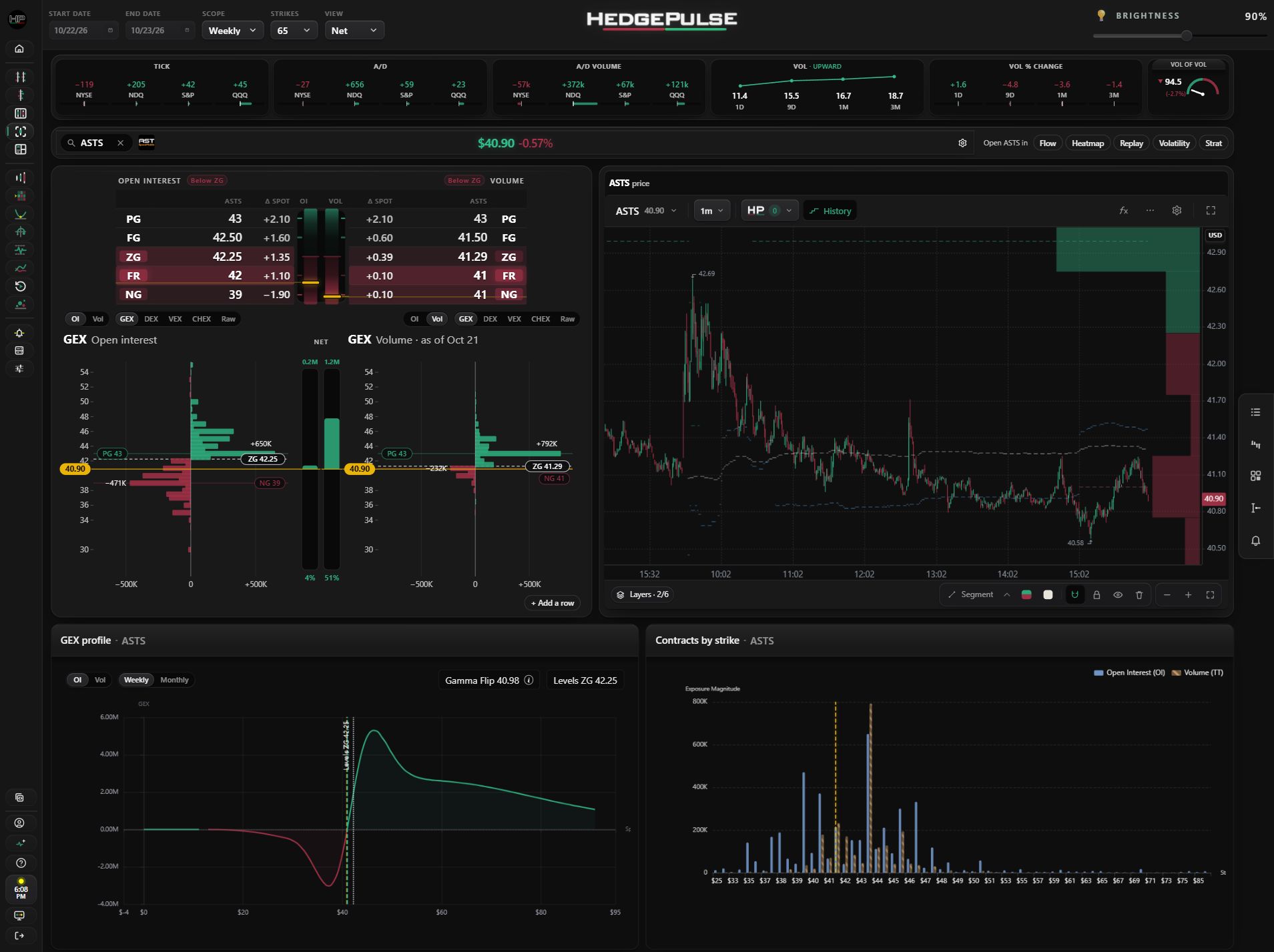Open the home icon in sidebar
The height and width of the screenshot is (952, 1274).
point(19,49)
